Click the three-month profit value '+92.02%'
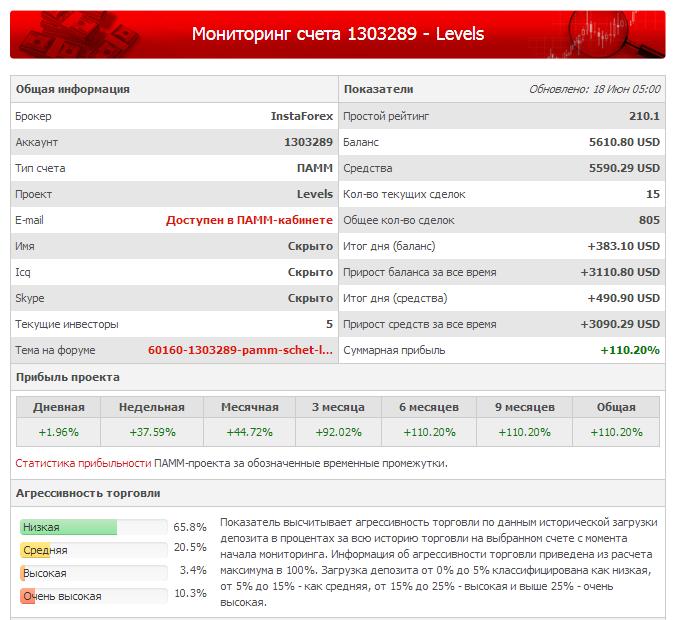Image resolution: width=674 pixels, height=620 pixels. [339, 432]
